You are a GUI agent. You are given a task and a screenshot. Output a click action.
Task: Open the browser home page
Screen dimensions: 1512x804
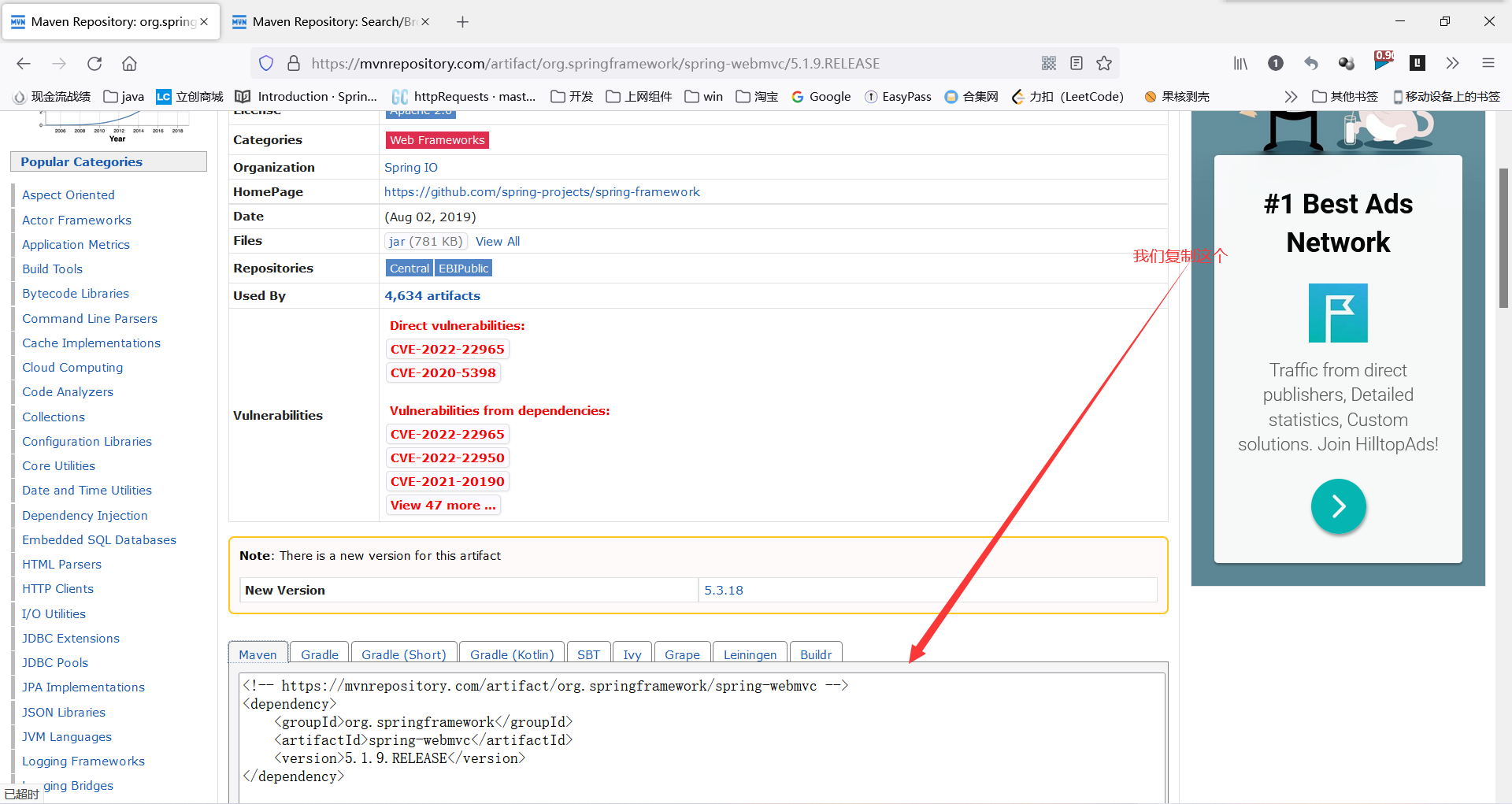(x=129, y=64)
